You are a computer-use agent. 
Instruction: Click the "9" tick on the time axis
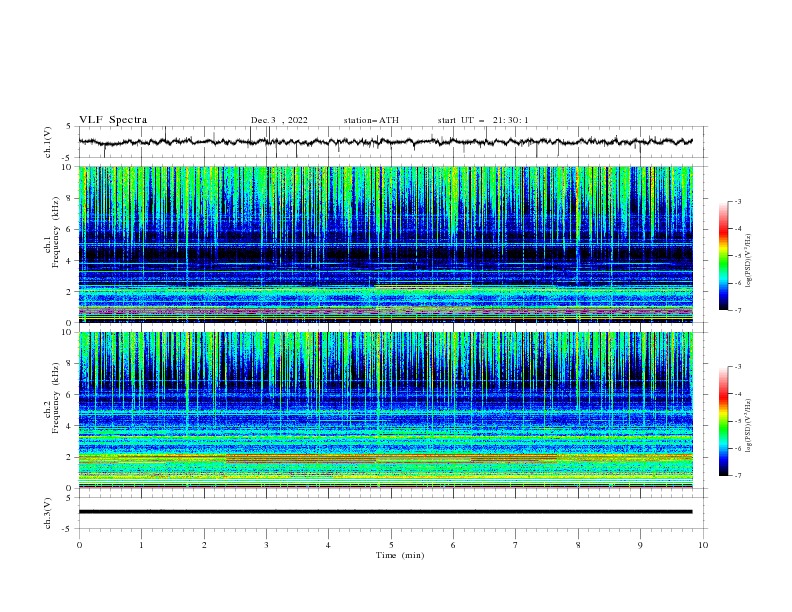[x=640, y=545]
